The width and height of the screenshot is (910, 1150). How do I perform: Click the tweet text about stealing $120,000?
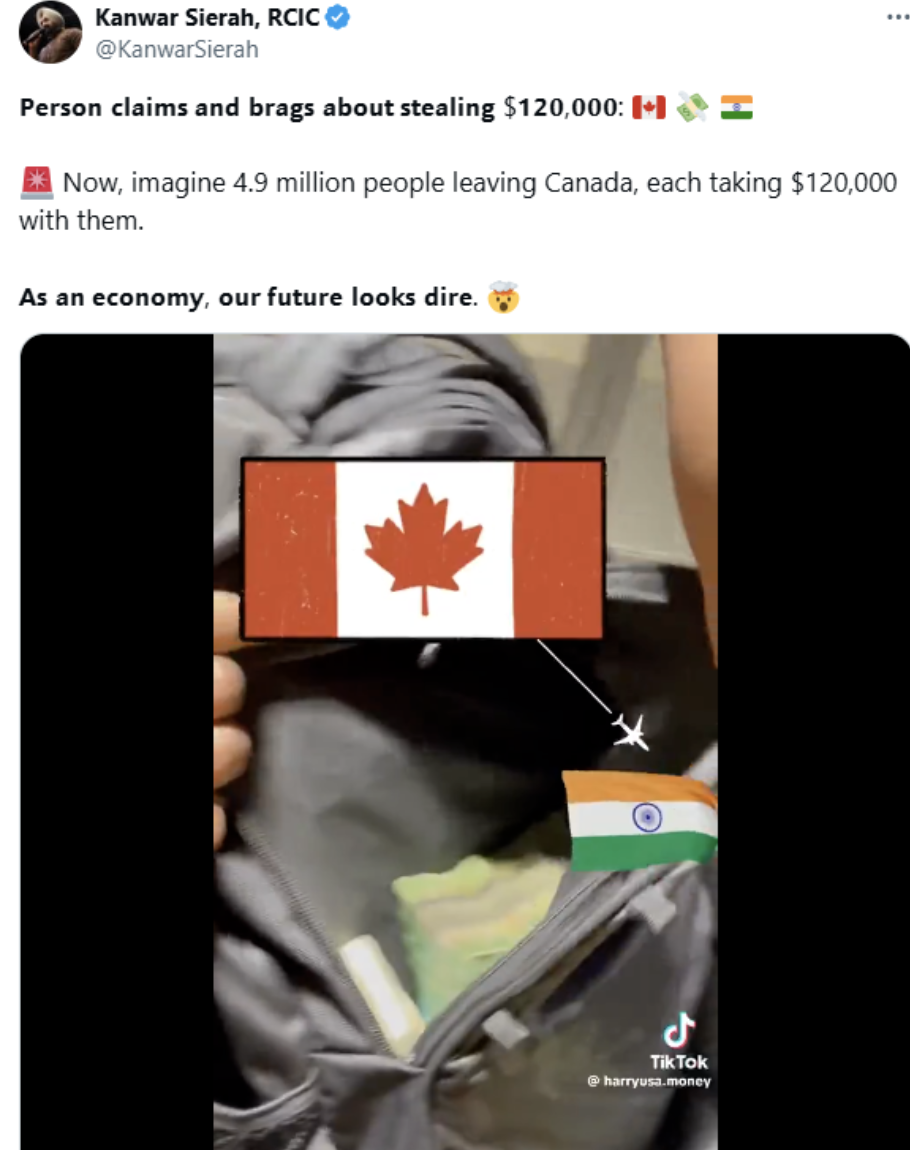(x=320, y=108)
